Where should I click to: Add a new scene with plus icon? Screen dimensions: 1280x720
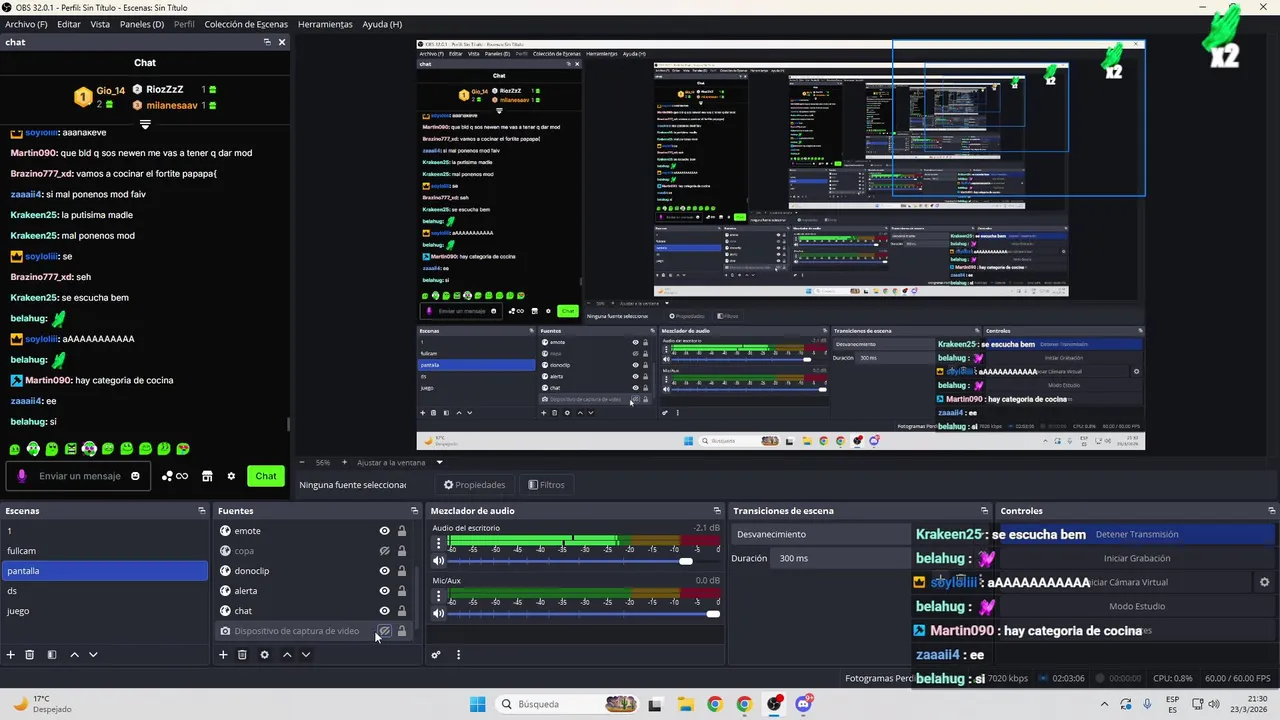11,655
